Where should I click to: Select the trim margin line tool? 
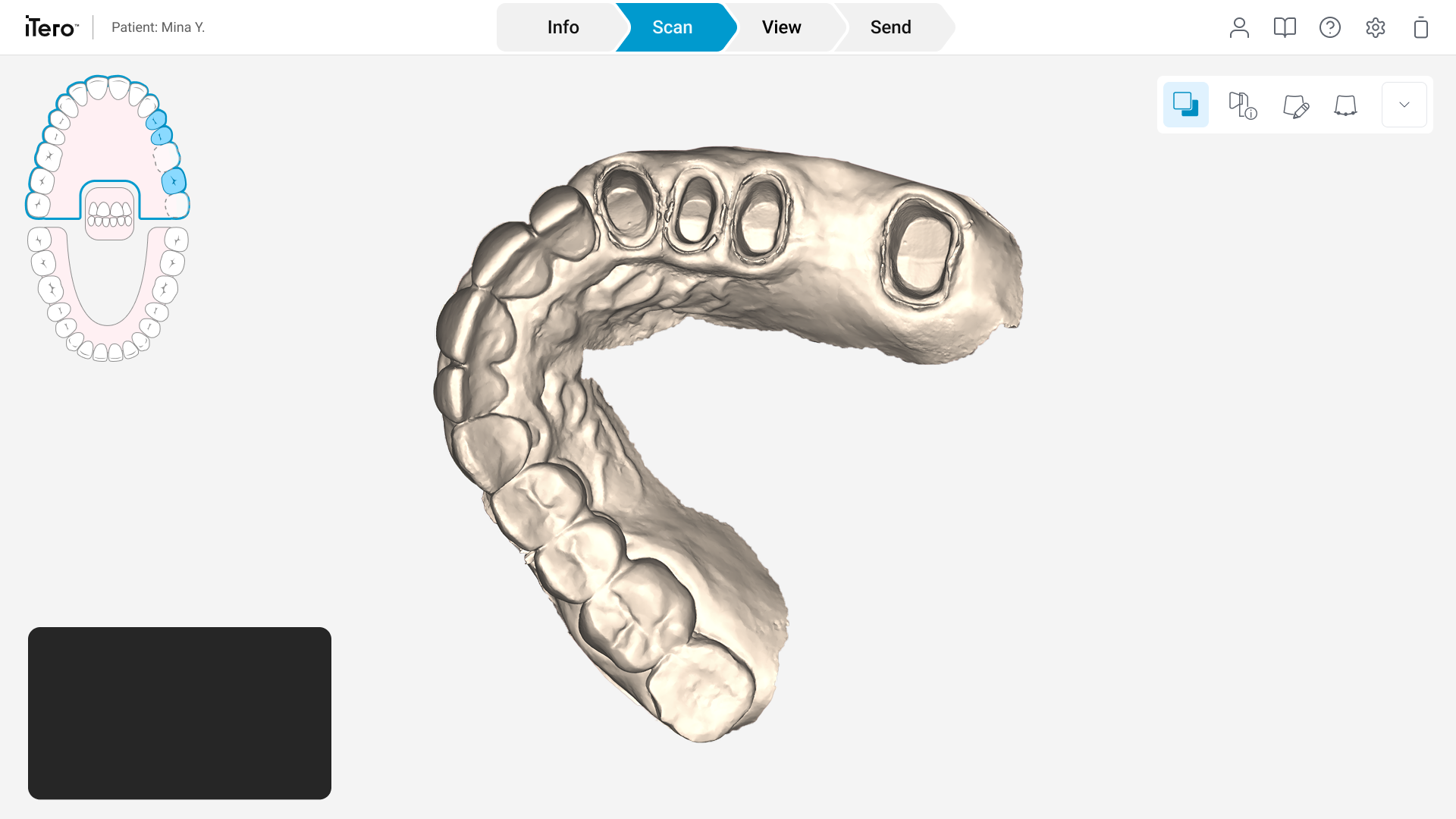pyautogui.click(x=1345, y=105)
